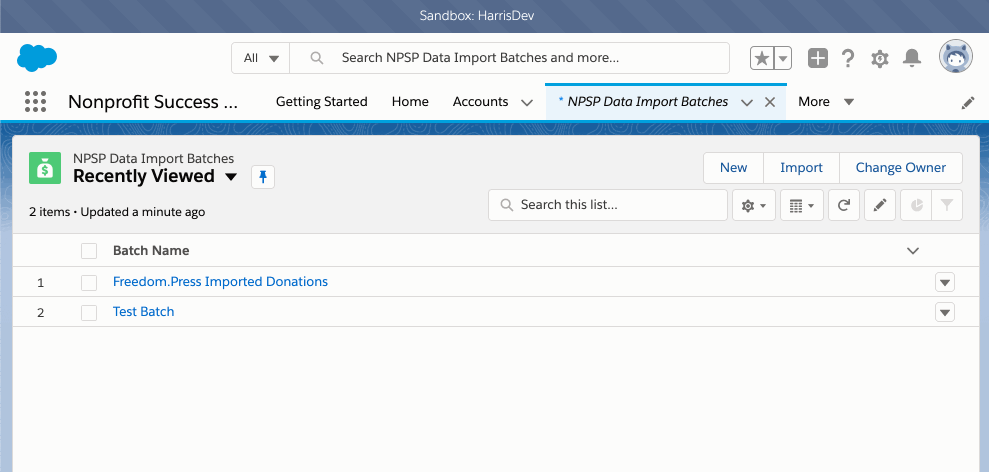
Task: Open the Batch Name column actions chevron
Action: coord(913,251)
